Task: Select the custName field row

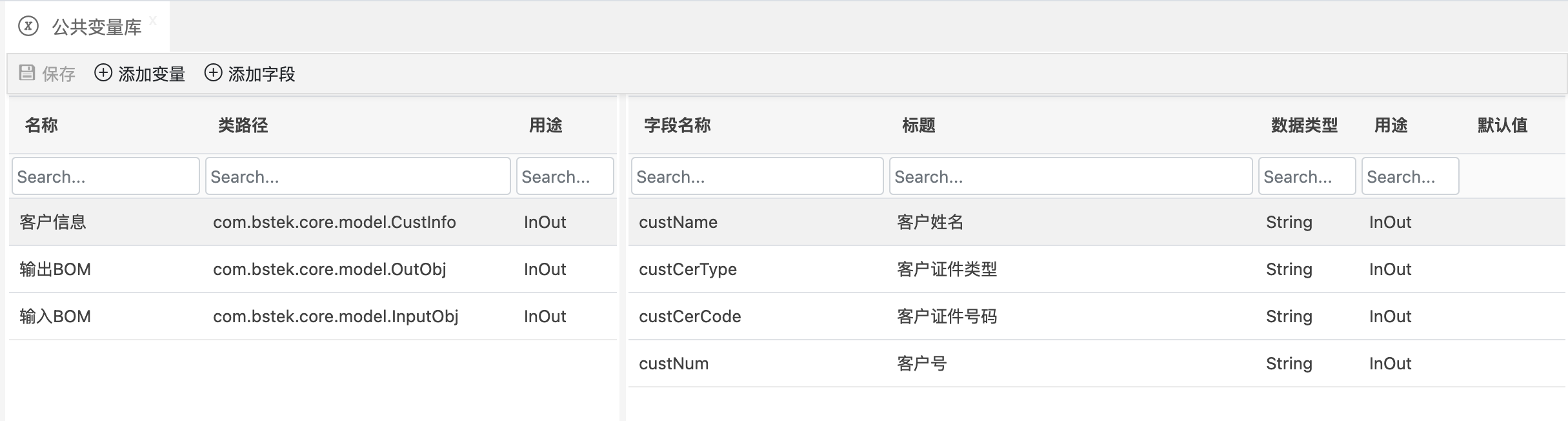Action: (x=678, y=222)
